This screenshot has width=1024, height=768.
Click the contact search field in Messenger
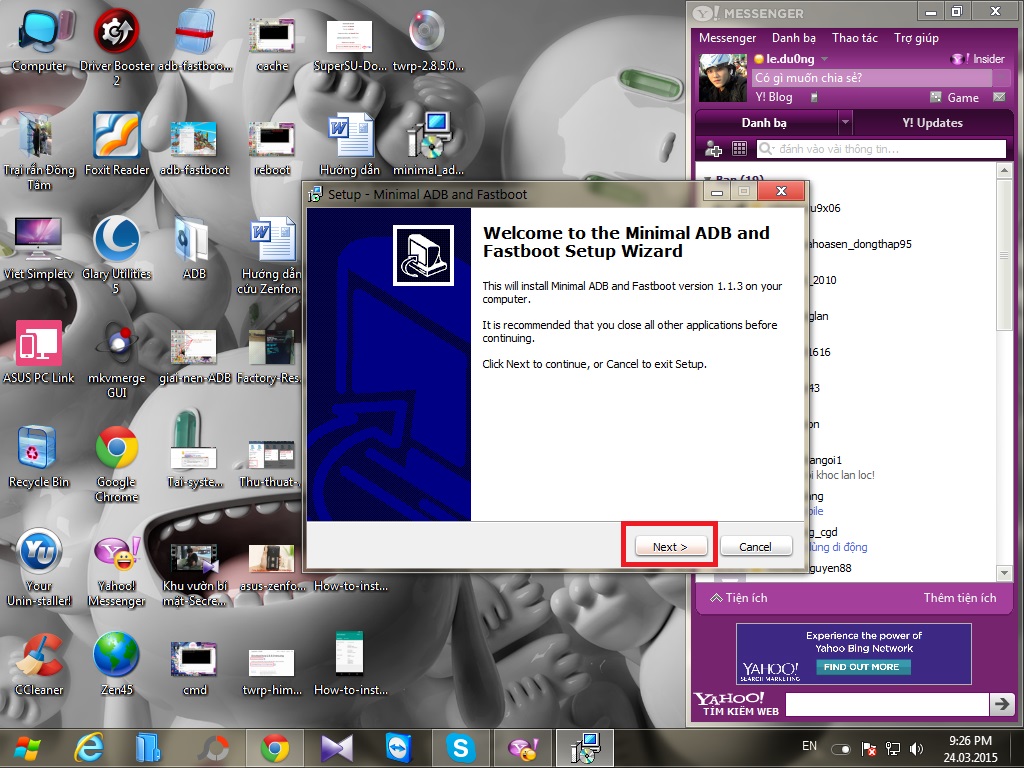point(881,149)
